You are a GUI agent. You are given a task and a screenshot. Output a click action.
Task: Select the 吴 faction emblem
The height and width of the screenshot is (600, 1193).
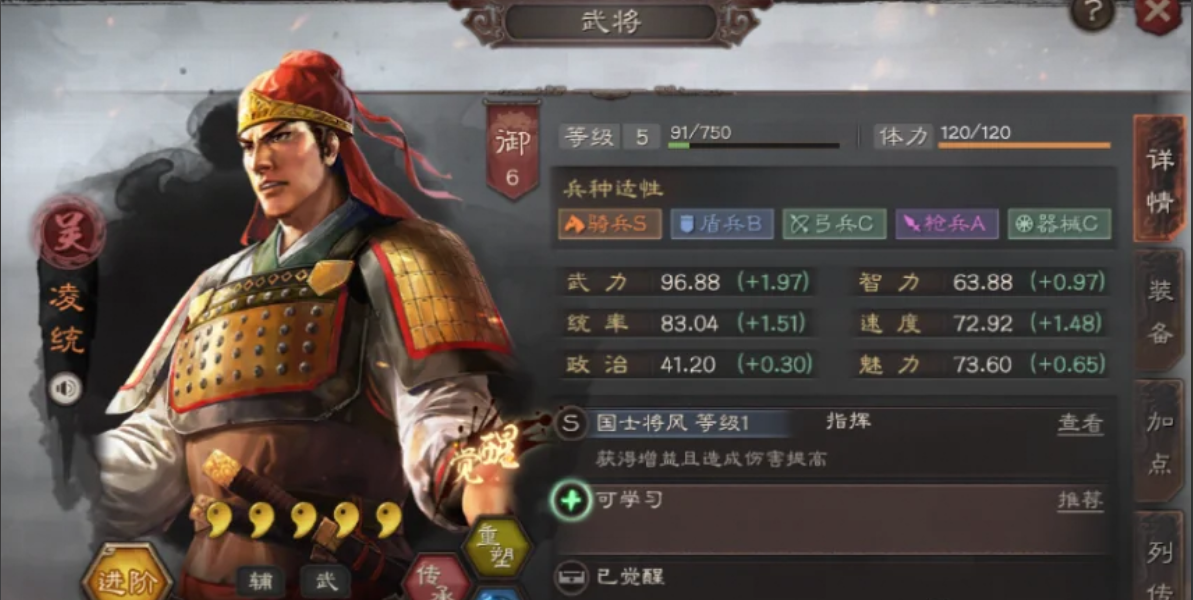click(69, 230)
